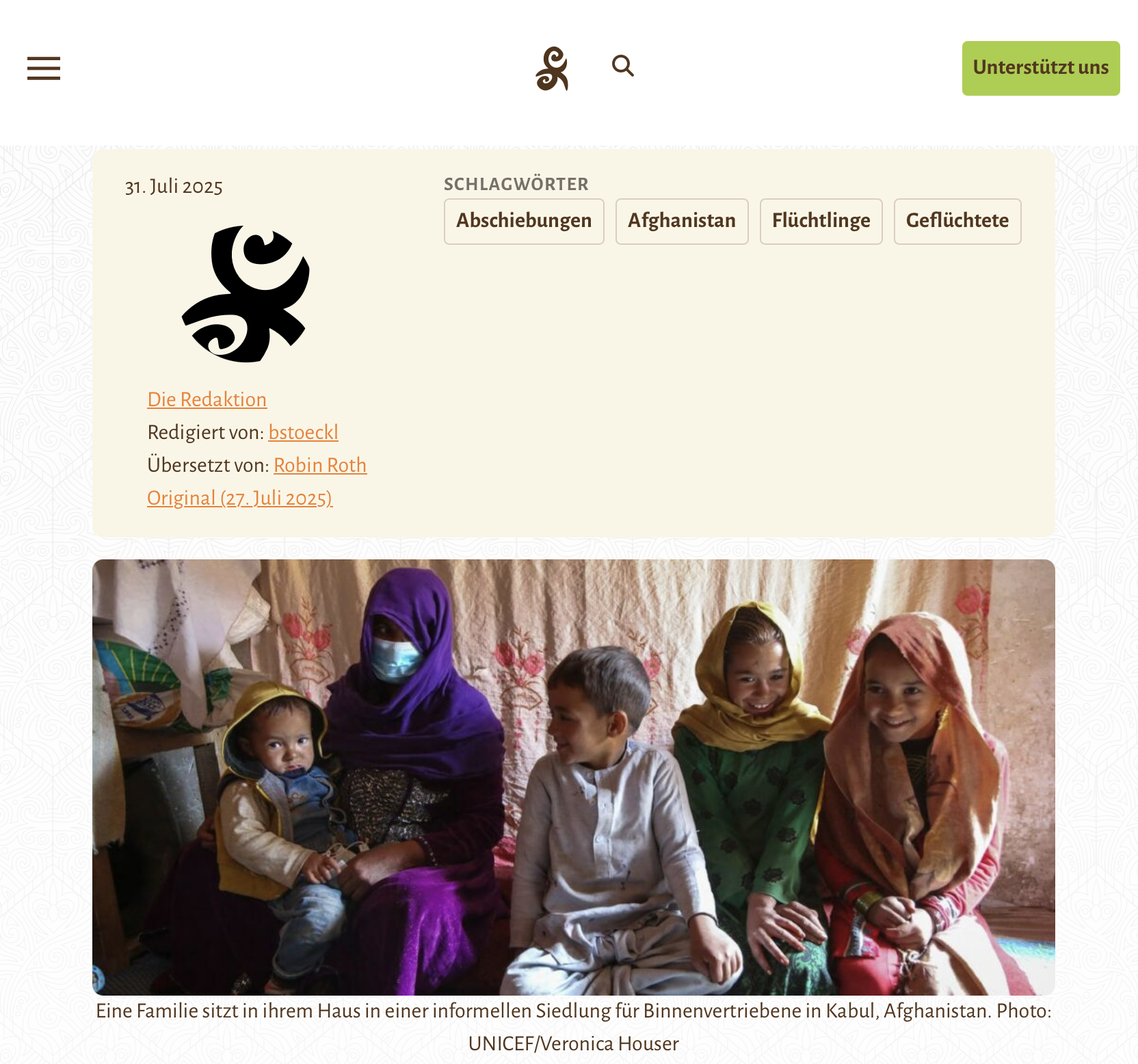Select the Abschiebungen tag
The image size is (1138, 1064).
(x=524, y=221)
